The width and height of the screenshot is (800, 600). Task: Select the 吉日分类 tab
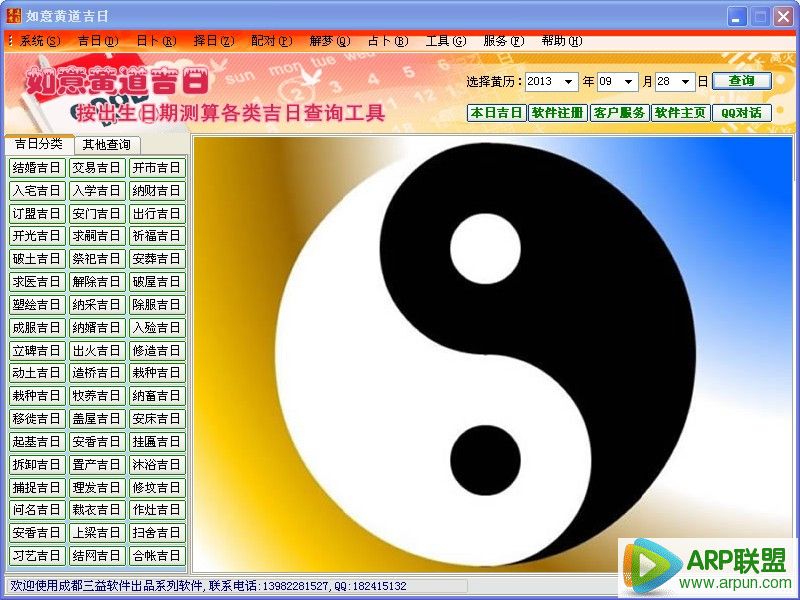pos(42,144)
